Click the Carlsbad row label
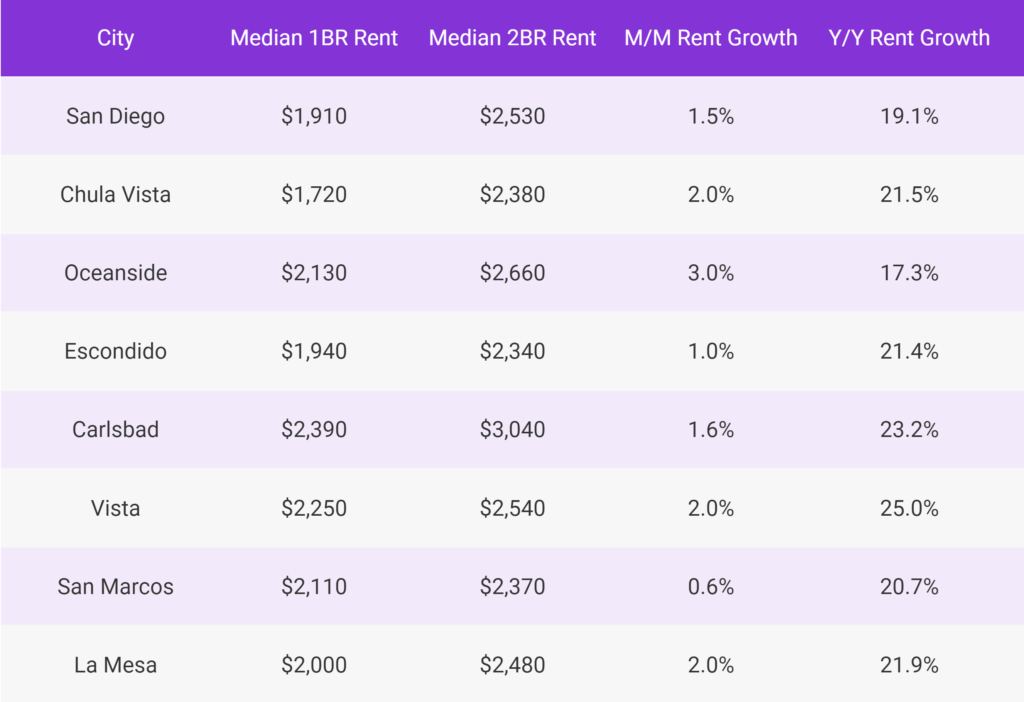Screen dimensions: 1024x702 pos(115,430)
